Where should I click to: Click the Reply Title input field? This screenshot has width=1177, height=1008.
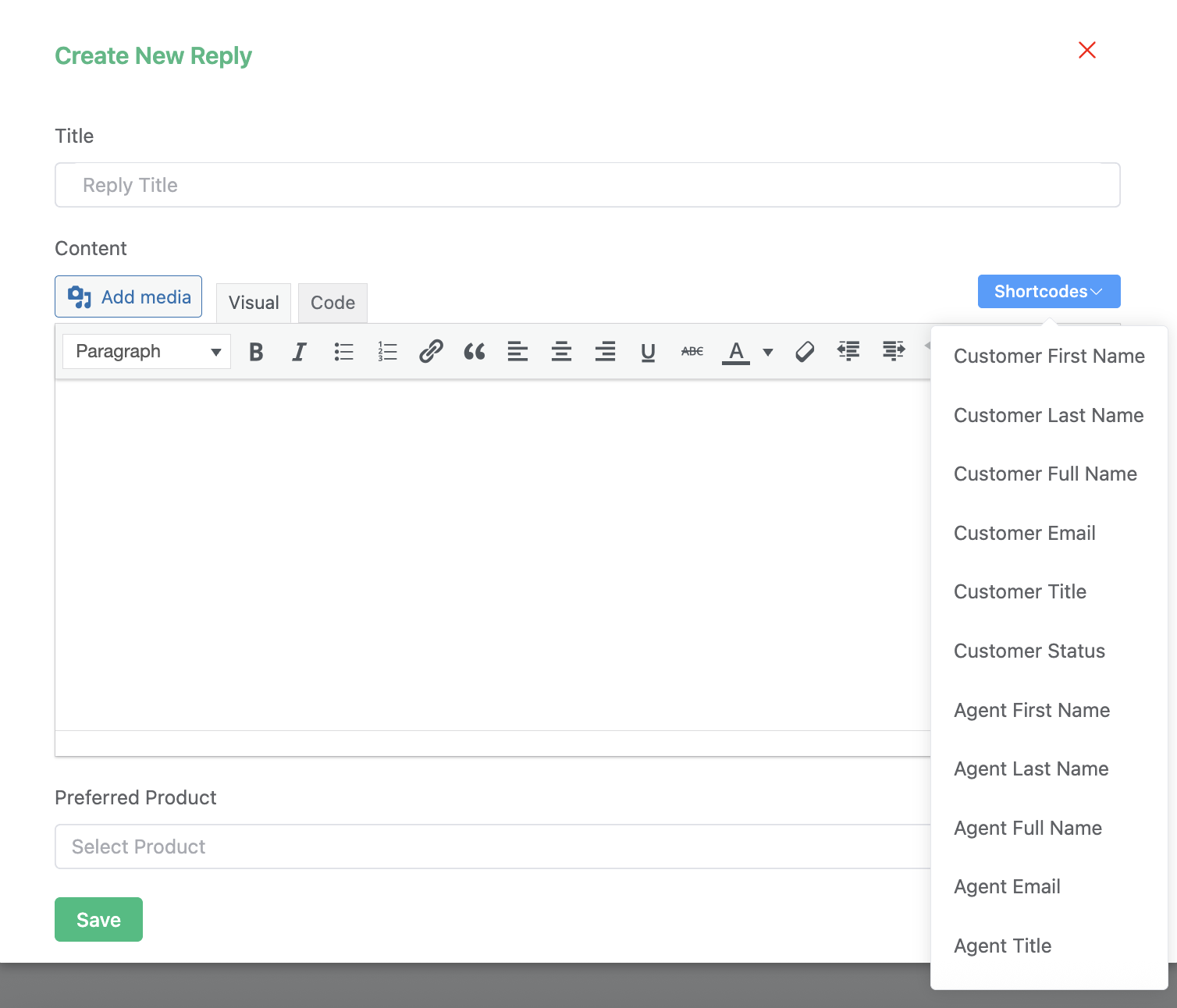point(587,185)
